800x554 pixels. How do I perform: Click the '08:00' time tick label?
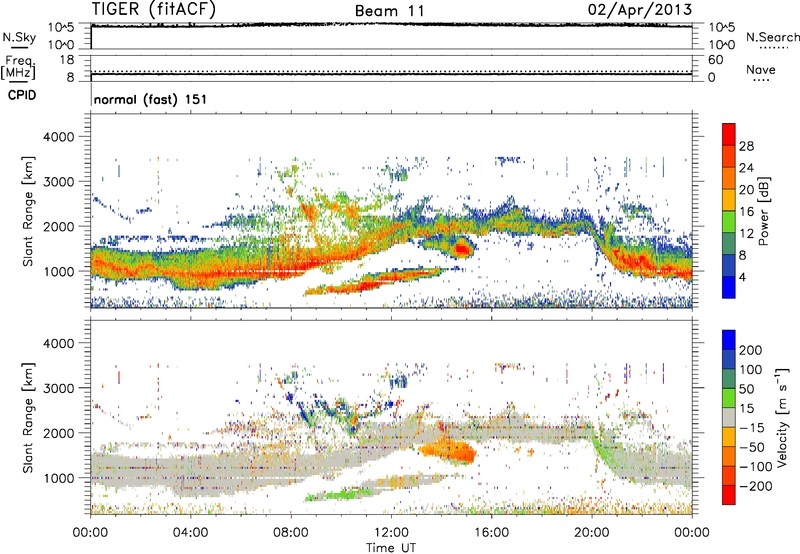click(x=291, y=533)
